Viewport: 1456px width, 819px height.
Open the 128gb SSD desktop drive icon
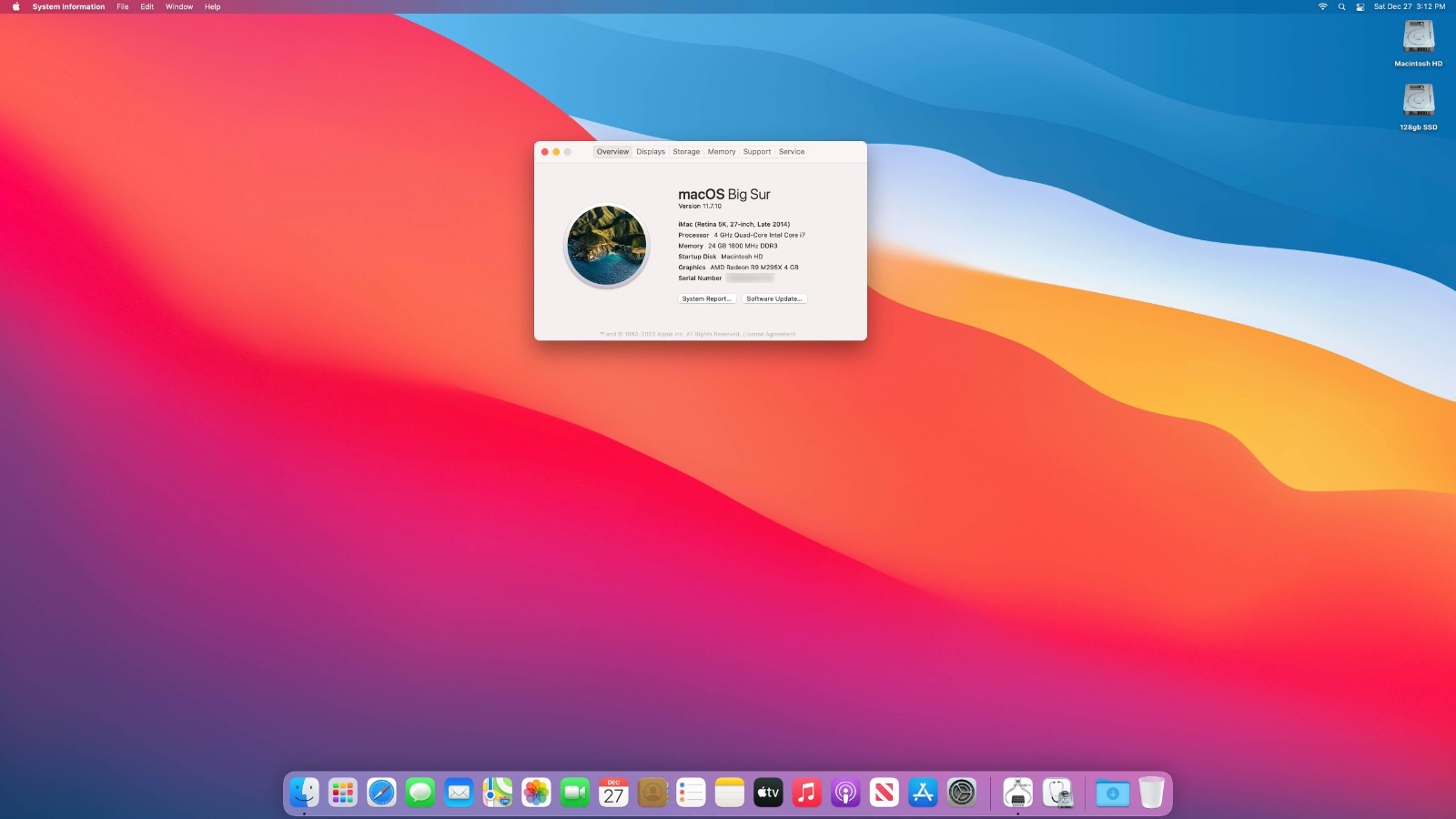pos(1418,100)
